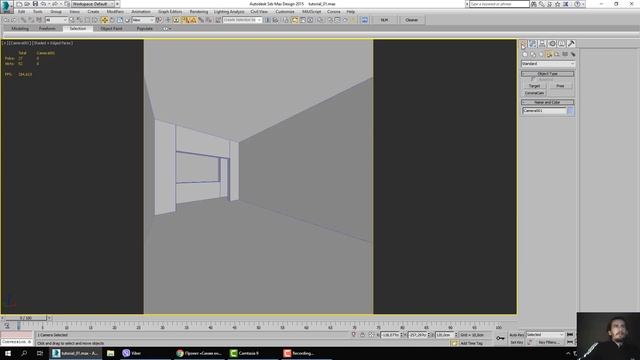Open the Utilities hammer command panel tab
640x360 pixels.
pyautogui.click(x=571, y=44)
